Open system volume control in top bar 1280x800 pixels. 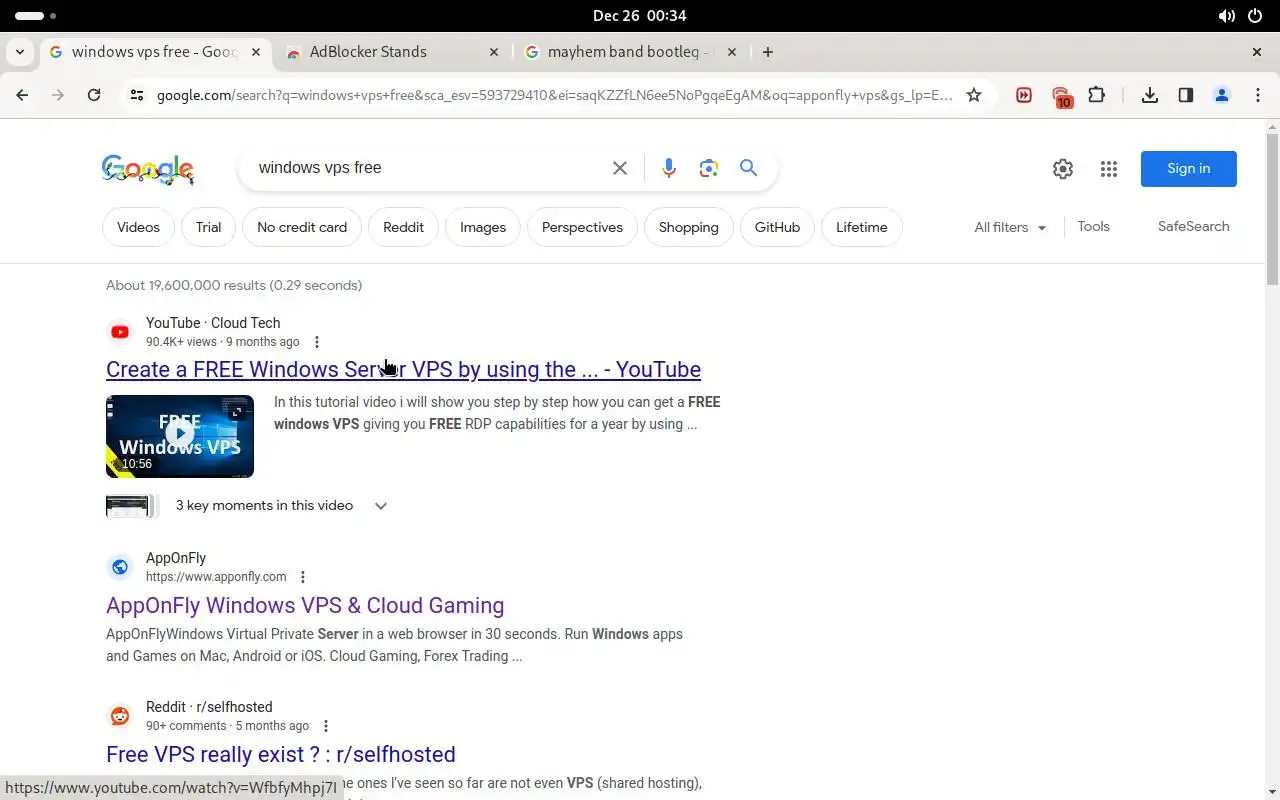click(1227, 16)
